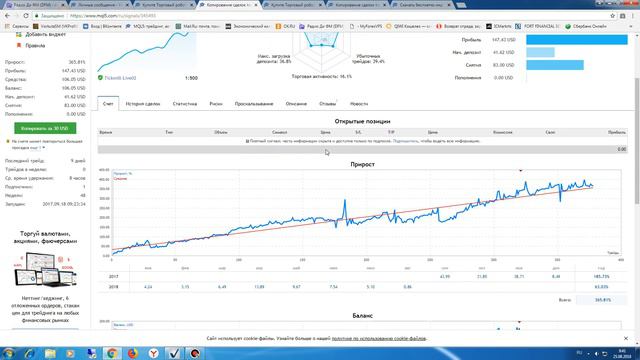Click the Символ column header
Screen dimensions: 640x360
pyautogui.click(x=280, y=132)
